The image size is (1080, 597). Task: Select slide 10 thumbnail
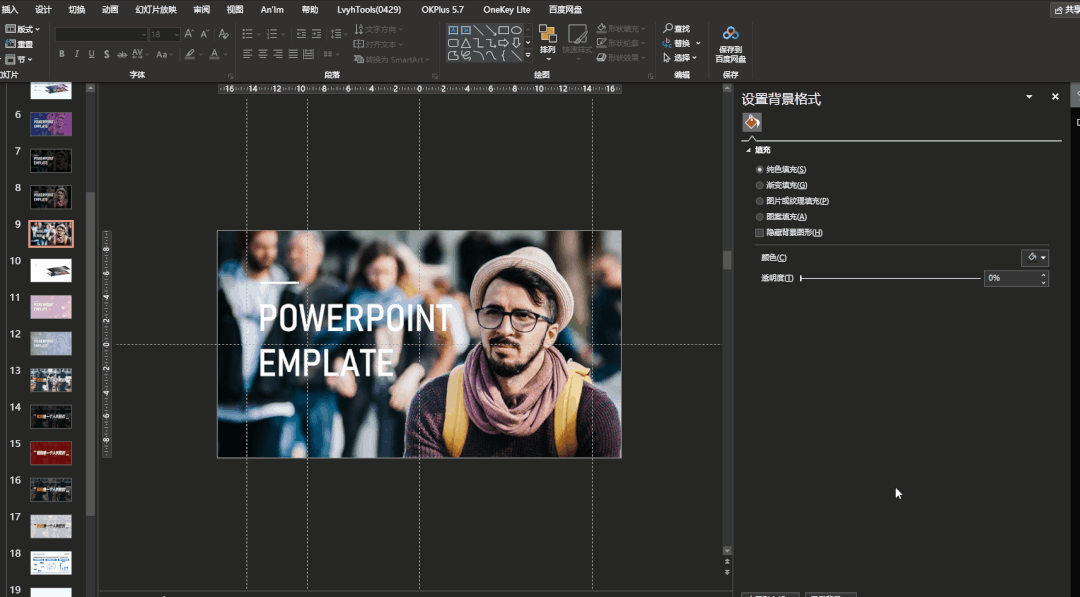(x=51, y=270)
